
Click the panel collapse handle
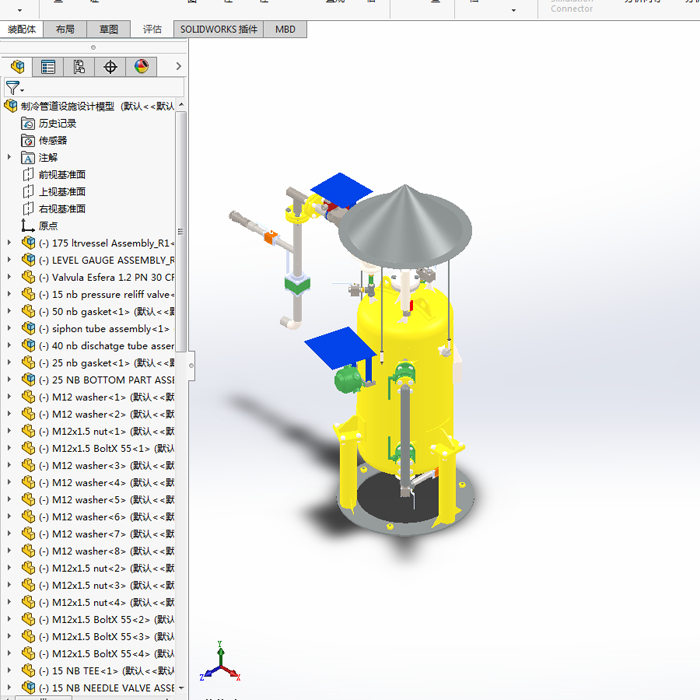[192, 366]
